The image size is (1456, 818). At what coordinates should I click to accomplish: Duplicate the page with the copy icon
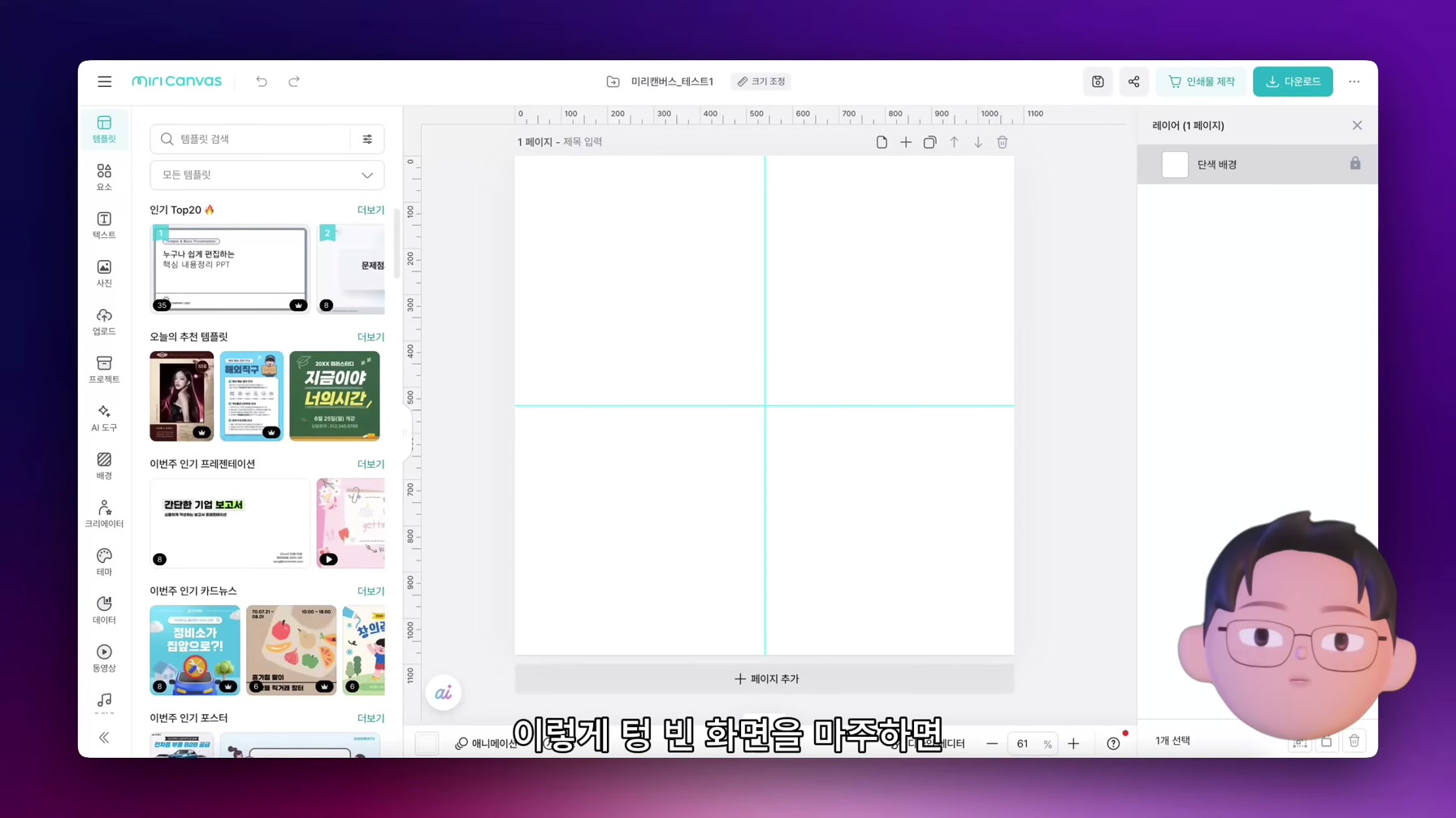(x=930, y=142)
